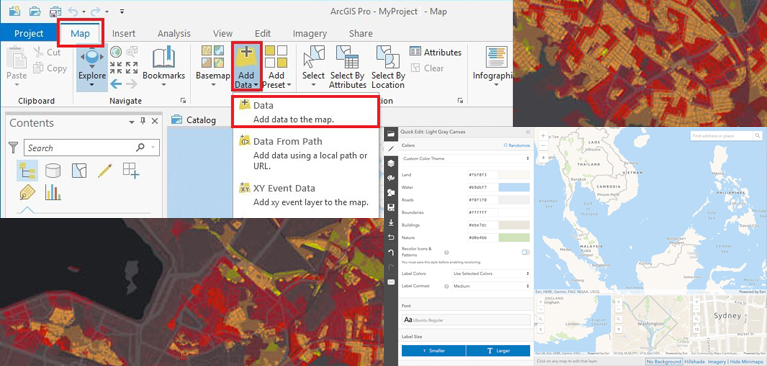Click the Smaller label size button

(434, 351)
